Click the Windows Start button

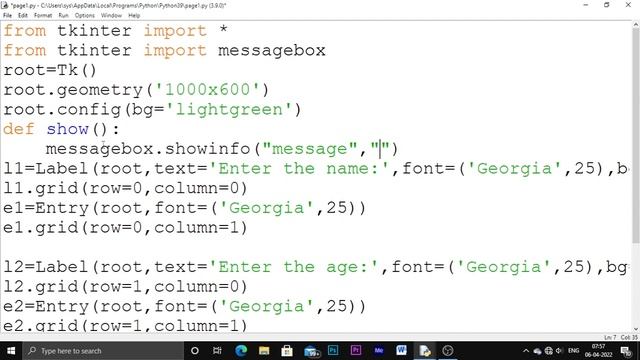point(11,351)
